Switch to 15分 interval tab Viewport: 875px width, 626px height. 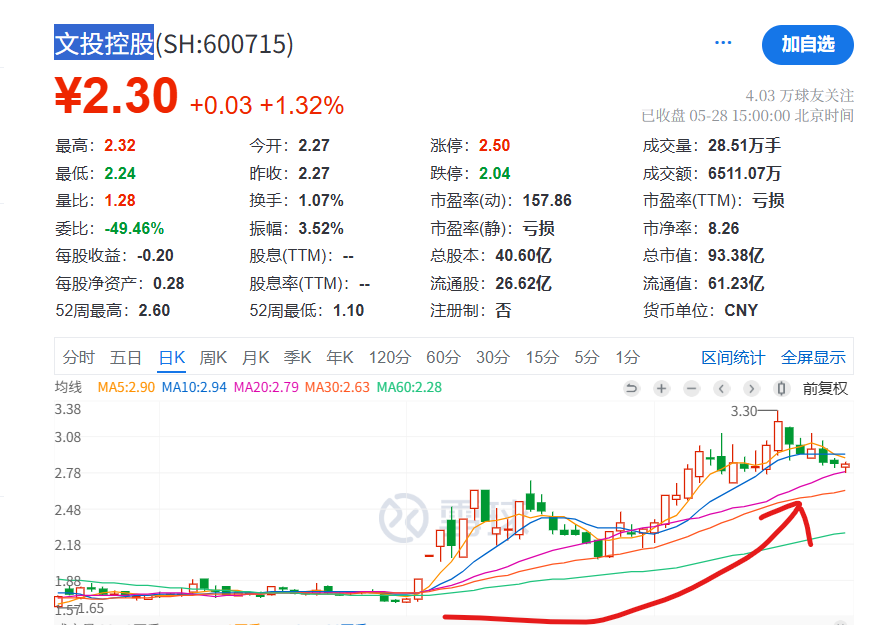point(542,357)
